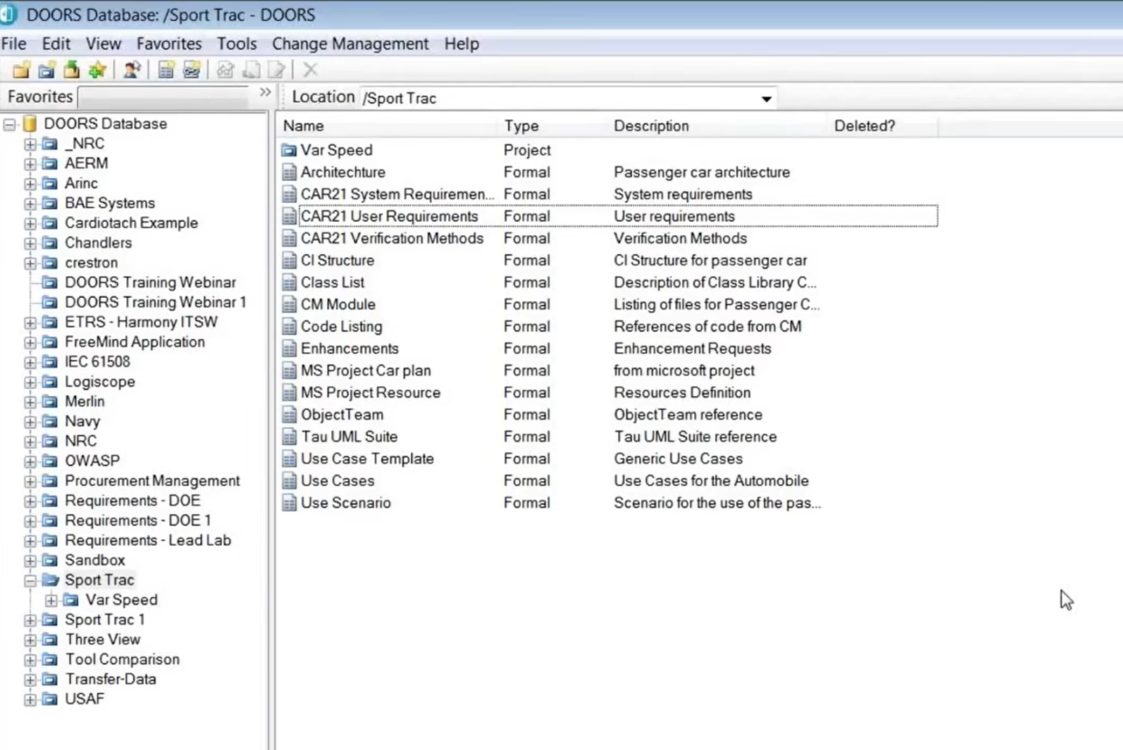Click the Favorites combo box field
Screen dimensions: 1123x750
coord(163,97)
